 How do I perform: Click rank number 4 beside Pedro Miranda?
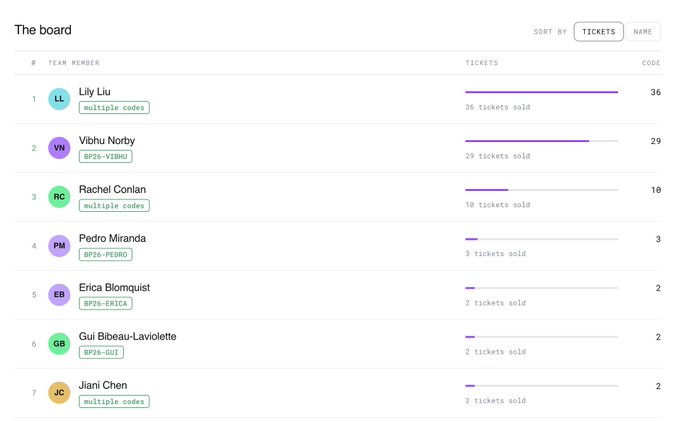click(x=34, y=246)
